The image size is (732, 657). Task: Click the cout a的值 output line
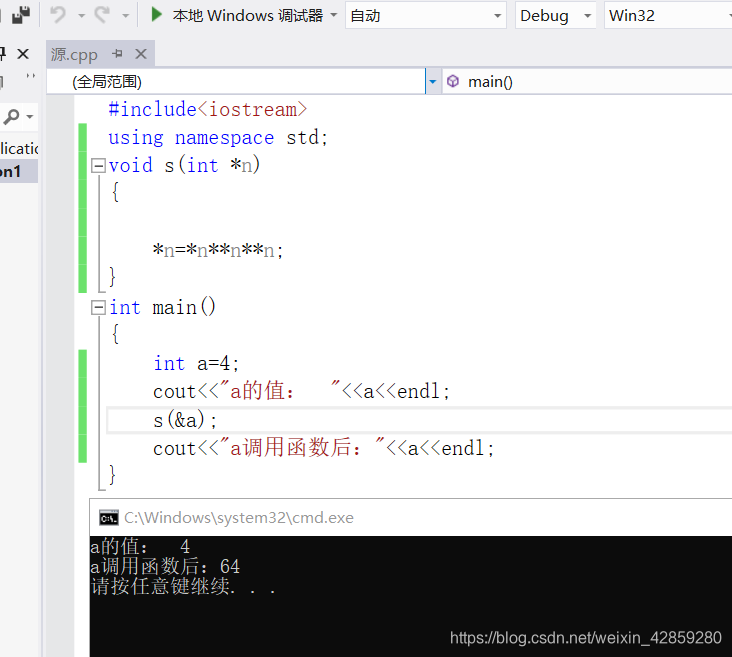pyautogui.click(x=302, y=391)
